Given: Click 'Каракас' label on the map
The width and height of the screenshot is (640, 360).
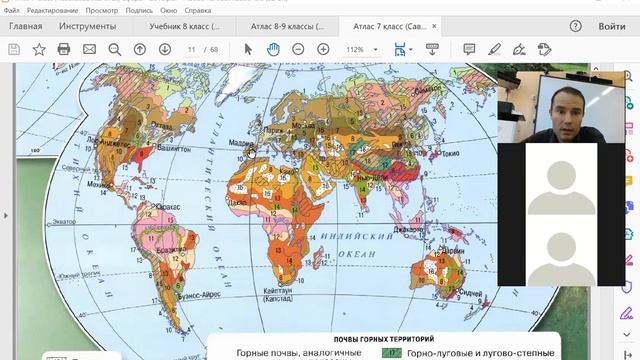Looking at the screenshot, I should tap(168, 207).
